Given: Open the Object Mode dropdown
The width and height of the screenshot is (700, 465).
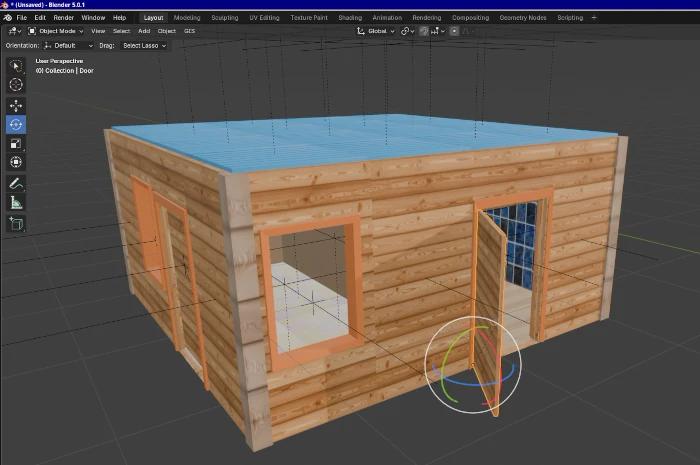Looking at the screenshot, I should click(56, 31).
